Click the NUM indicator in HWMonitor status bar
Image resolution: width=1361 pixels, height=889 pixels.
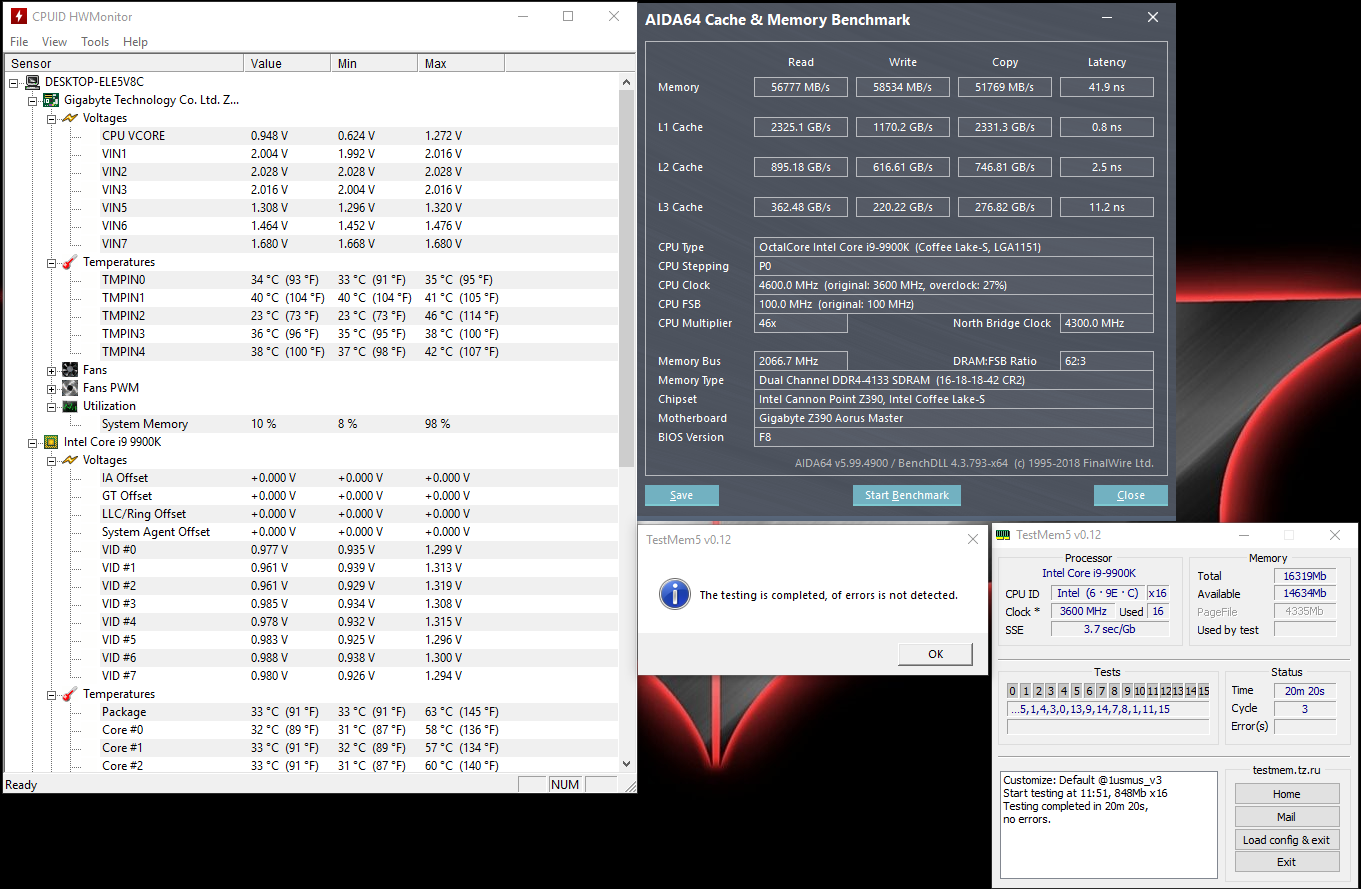tap(565, 785)
